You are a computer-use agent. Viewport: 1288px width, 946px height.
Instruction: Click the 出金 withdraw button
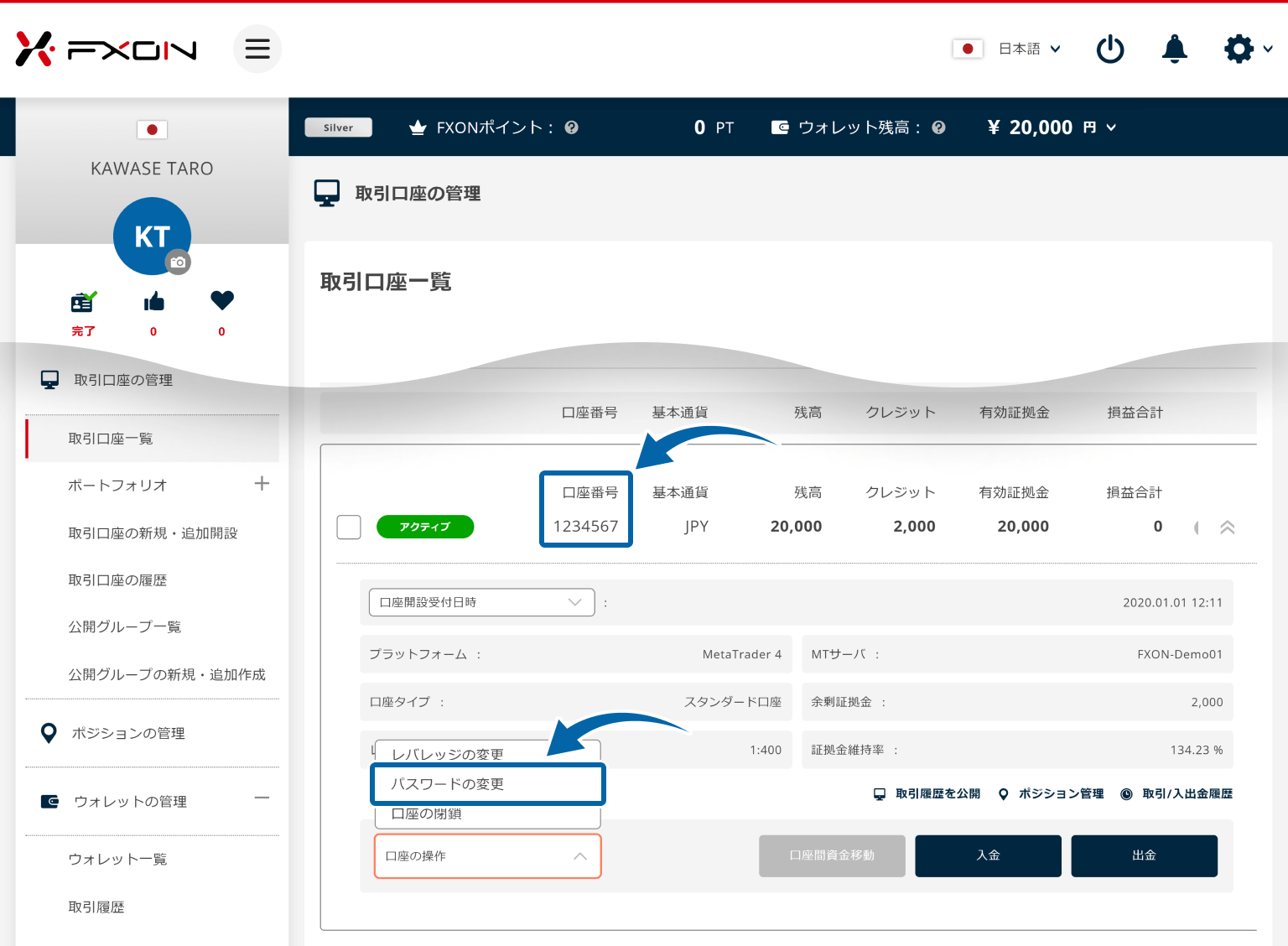(x=1144, y=856)
